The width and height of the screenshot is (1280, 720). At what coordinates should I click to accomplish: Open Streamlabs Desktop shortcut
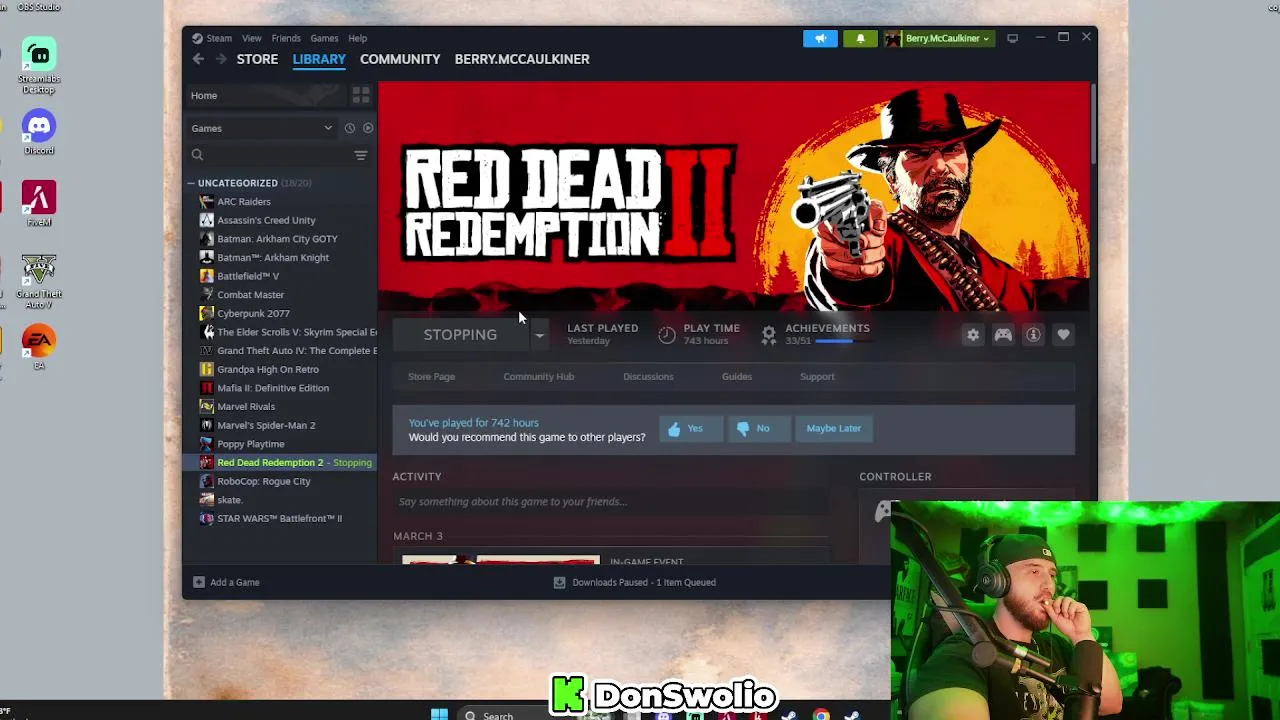click(x=39, y=65)
